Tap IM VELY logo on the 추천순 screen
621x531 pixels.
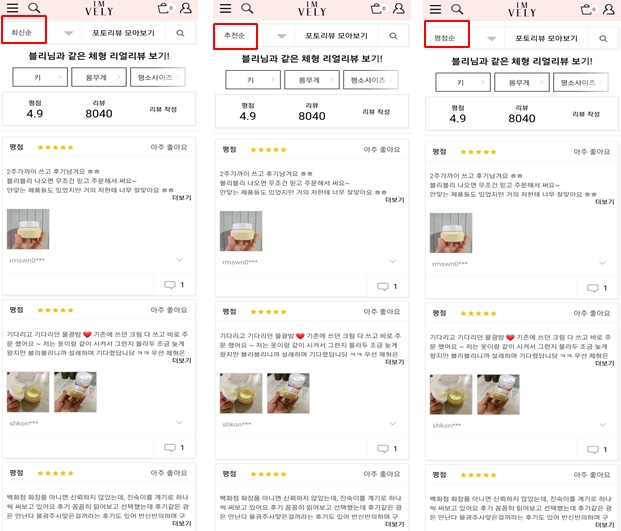point(312,8)
